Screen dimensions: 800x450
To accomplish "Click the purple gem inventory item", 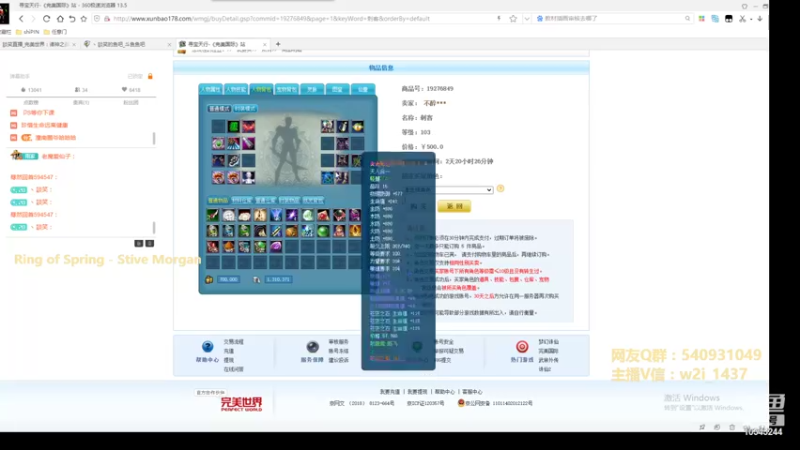I will (276, 247).
